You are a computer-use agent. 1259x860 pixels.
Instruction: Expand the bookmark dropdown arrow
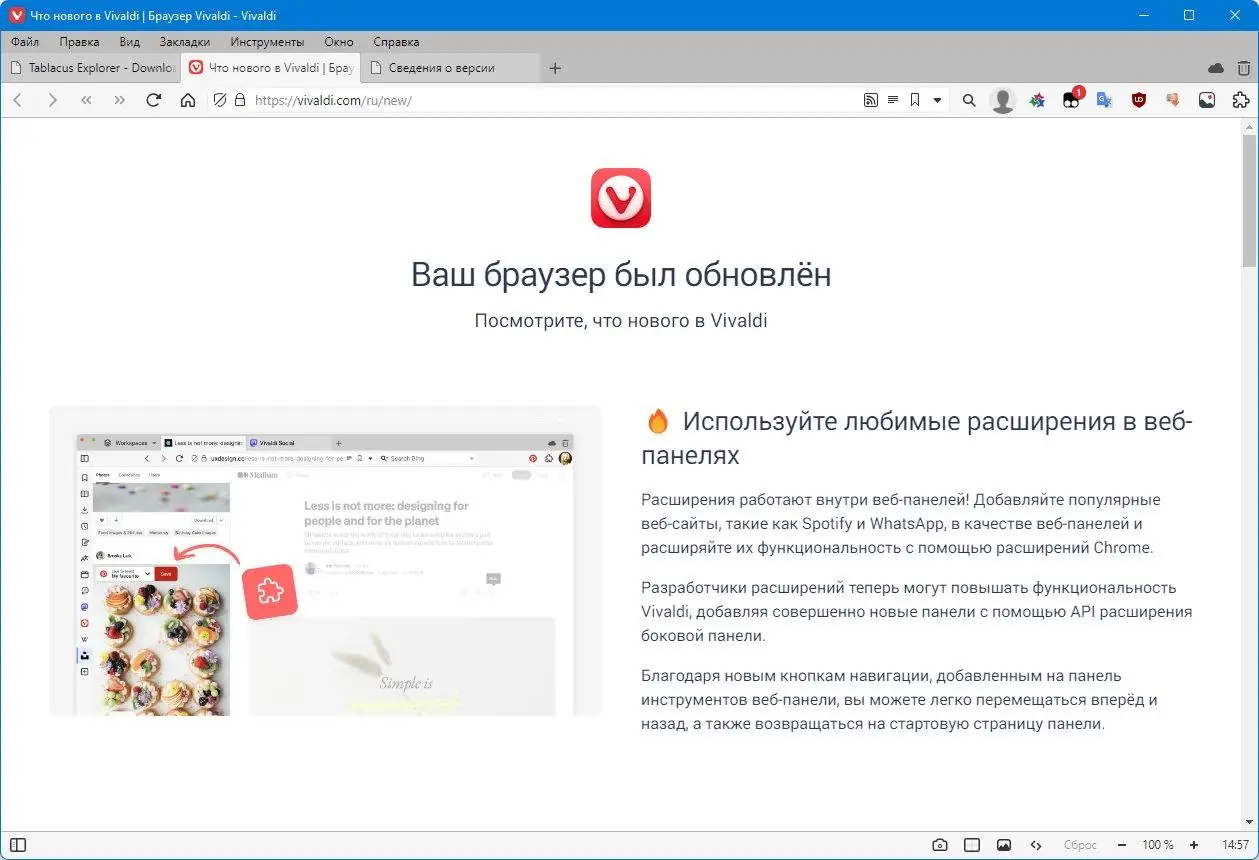(937, 100)
